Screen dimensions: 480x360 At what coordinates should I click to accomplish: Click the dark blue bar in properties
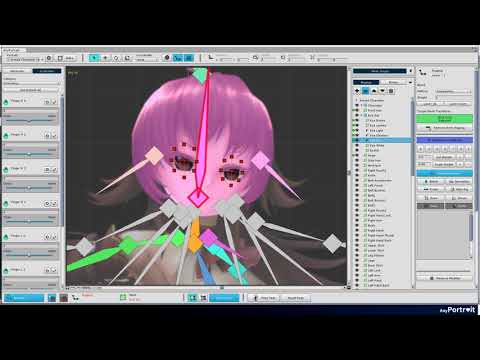(444, 140)
